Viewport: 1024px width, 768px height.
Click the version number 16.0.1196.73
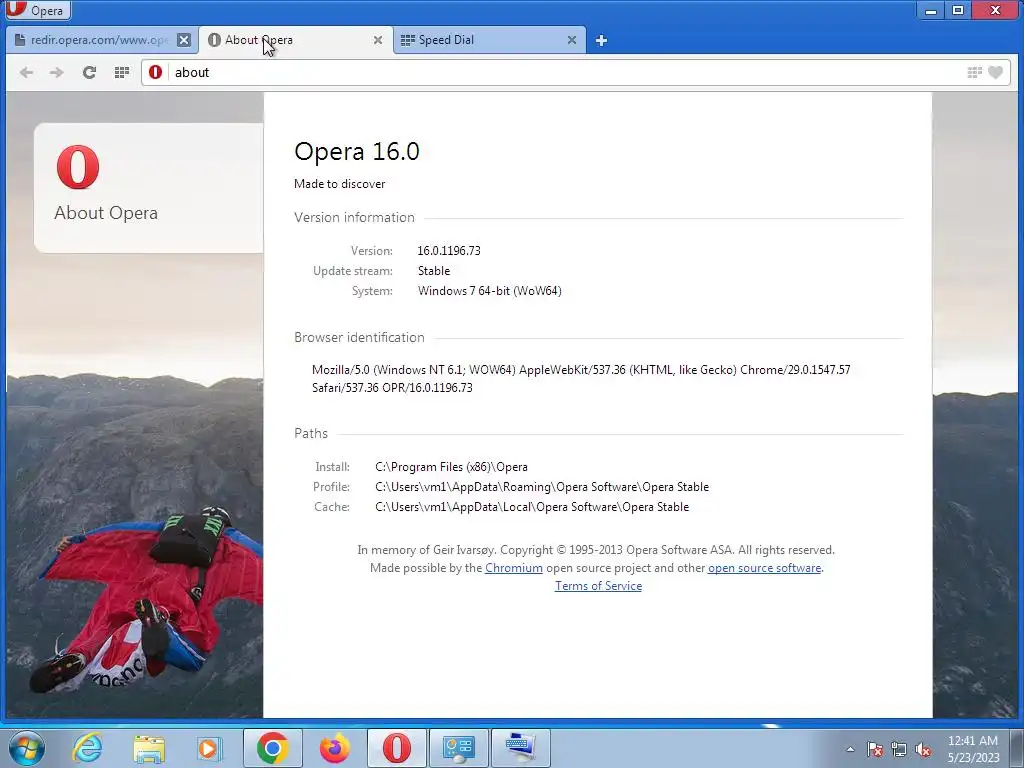click(x=449, y=251)
